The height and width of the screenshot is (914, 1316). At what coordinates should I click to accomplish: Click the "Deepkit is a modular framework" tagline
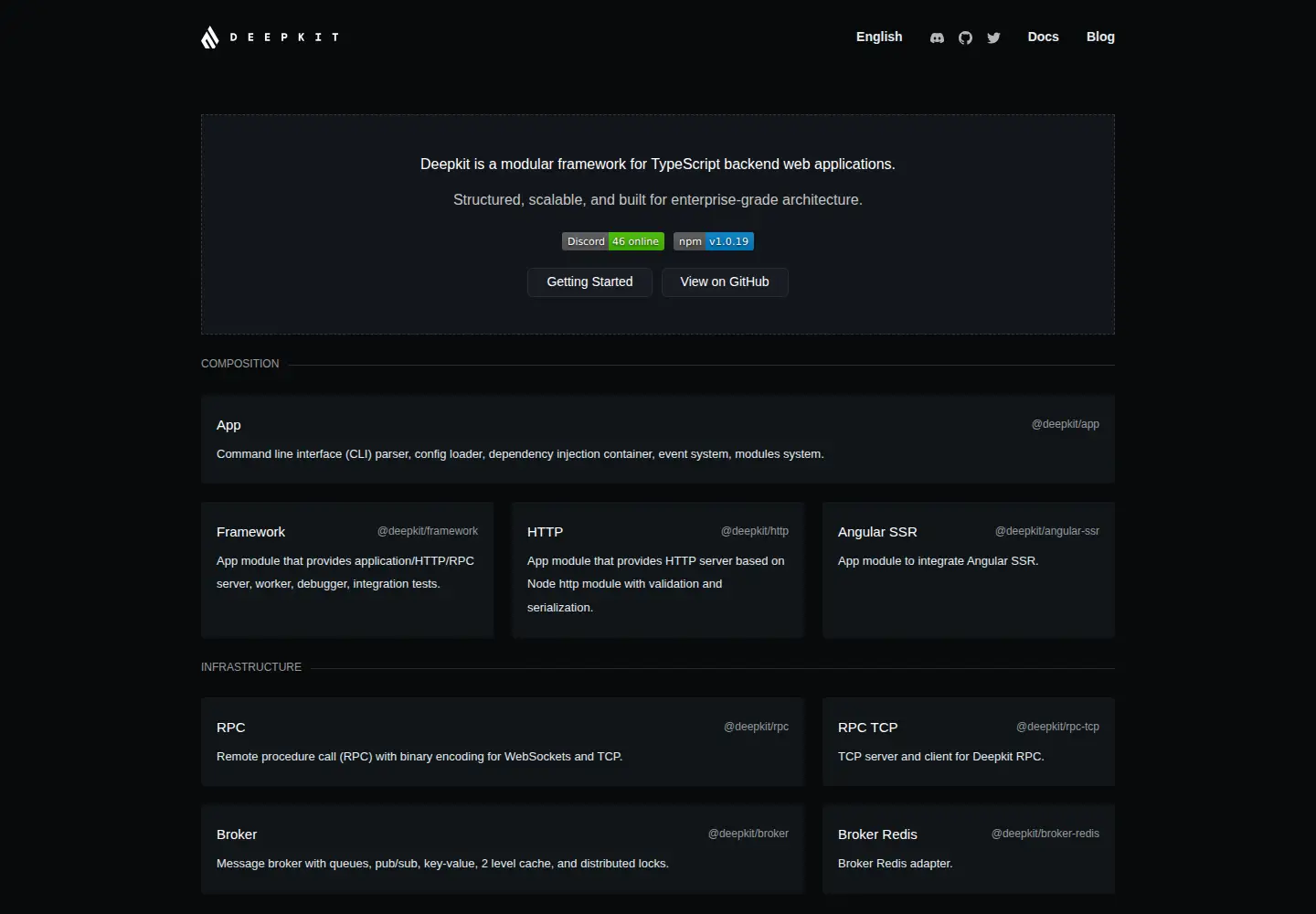click(658, 165)
